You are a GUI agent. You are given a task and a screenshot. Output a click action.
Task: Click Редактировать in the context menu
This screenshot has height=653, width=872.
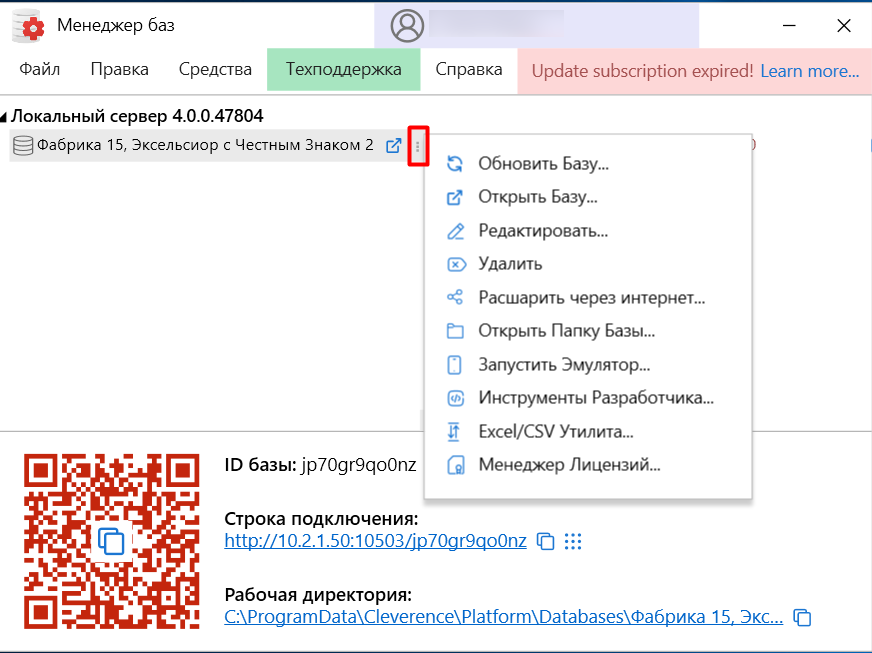tap(543, 231)
